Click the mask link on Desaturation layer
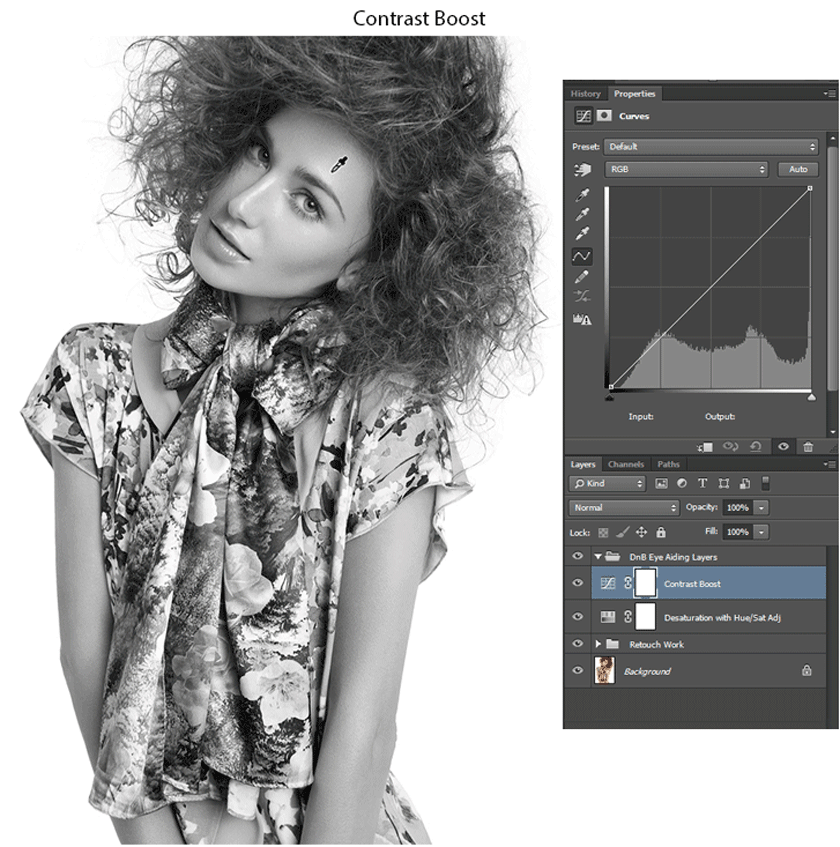Viewport: 840px width, 847px height. (628, 616)
